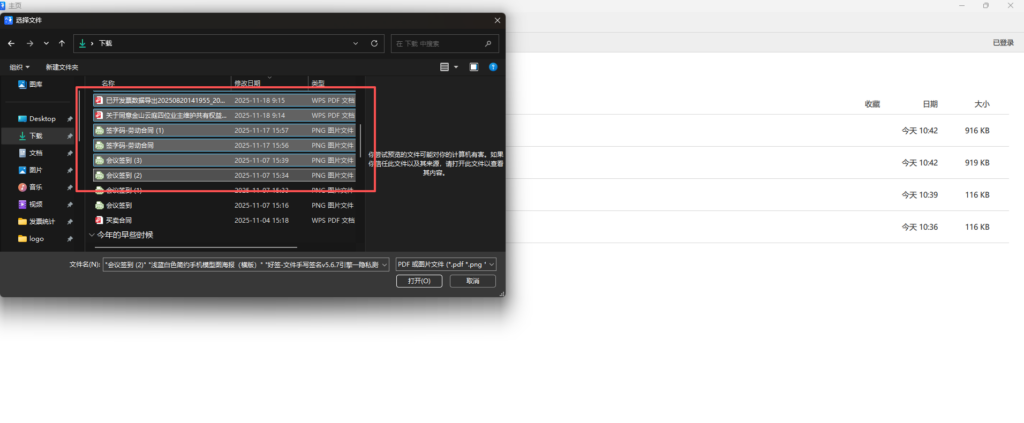The width and height of the screenshot is (1024, 423).
Task: Open the file type filter dropdown
Action: [x=445, y=264]
